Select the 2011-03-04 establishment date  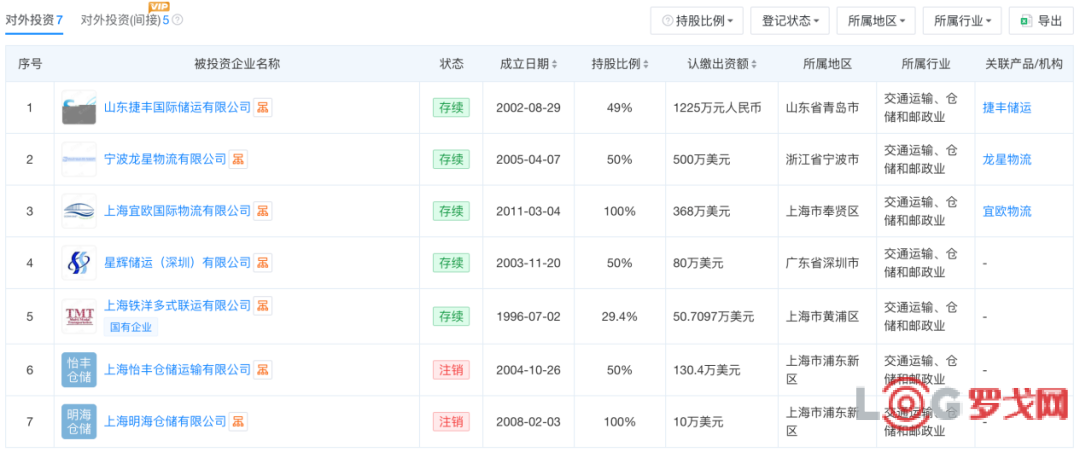pyautogui.click(x=528, y=211)
